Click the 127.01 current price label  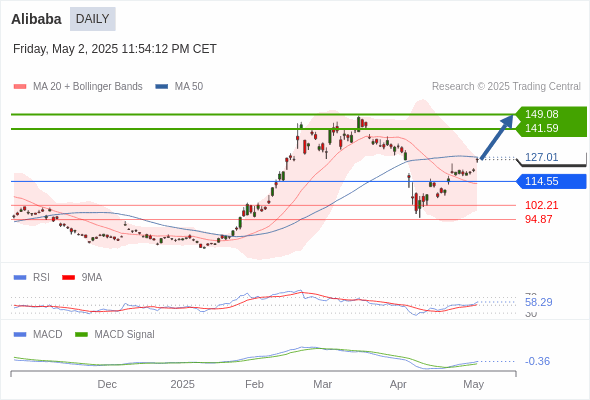click(541, 157)
